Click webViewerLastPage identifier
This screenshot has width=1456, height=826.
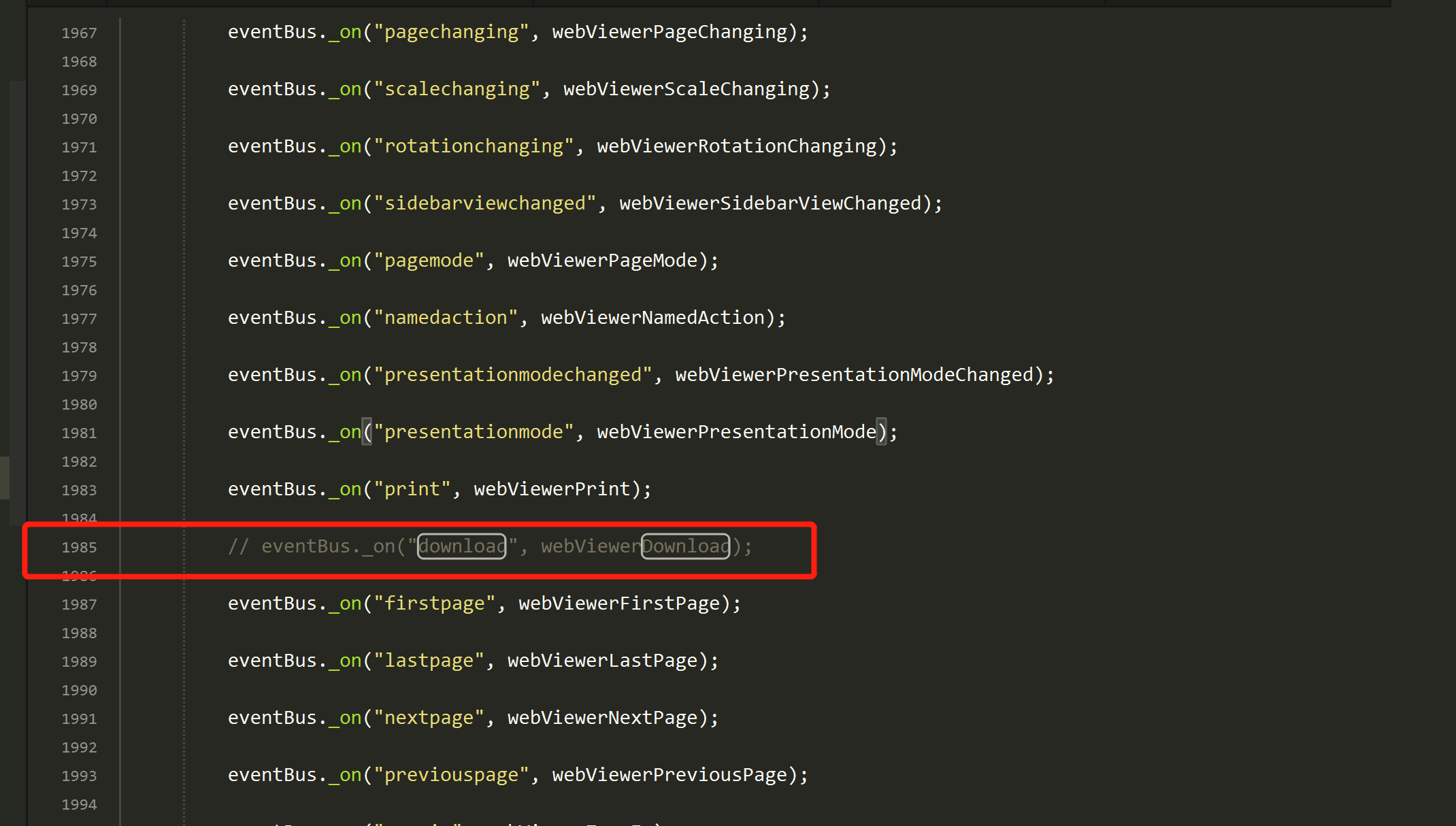point(602,661)
